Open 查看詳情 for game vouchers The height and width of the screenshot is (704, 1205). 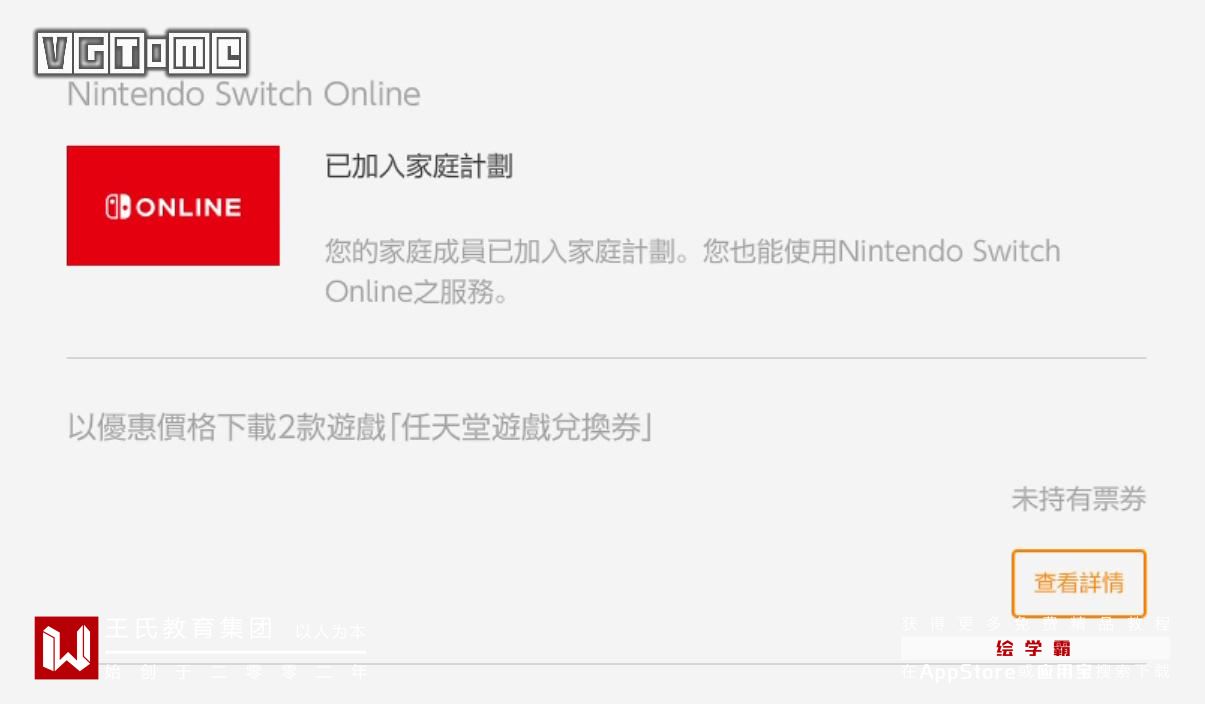[x=1078, y=583]
